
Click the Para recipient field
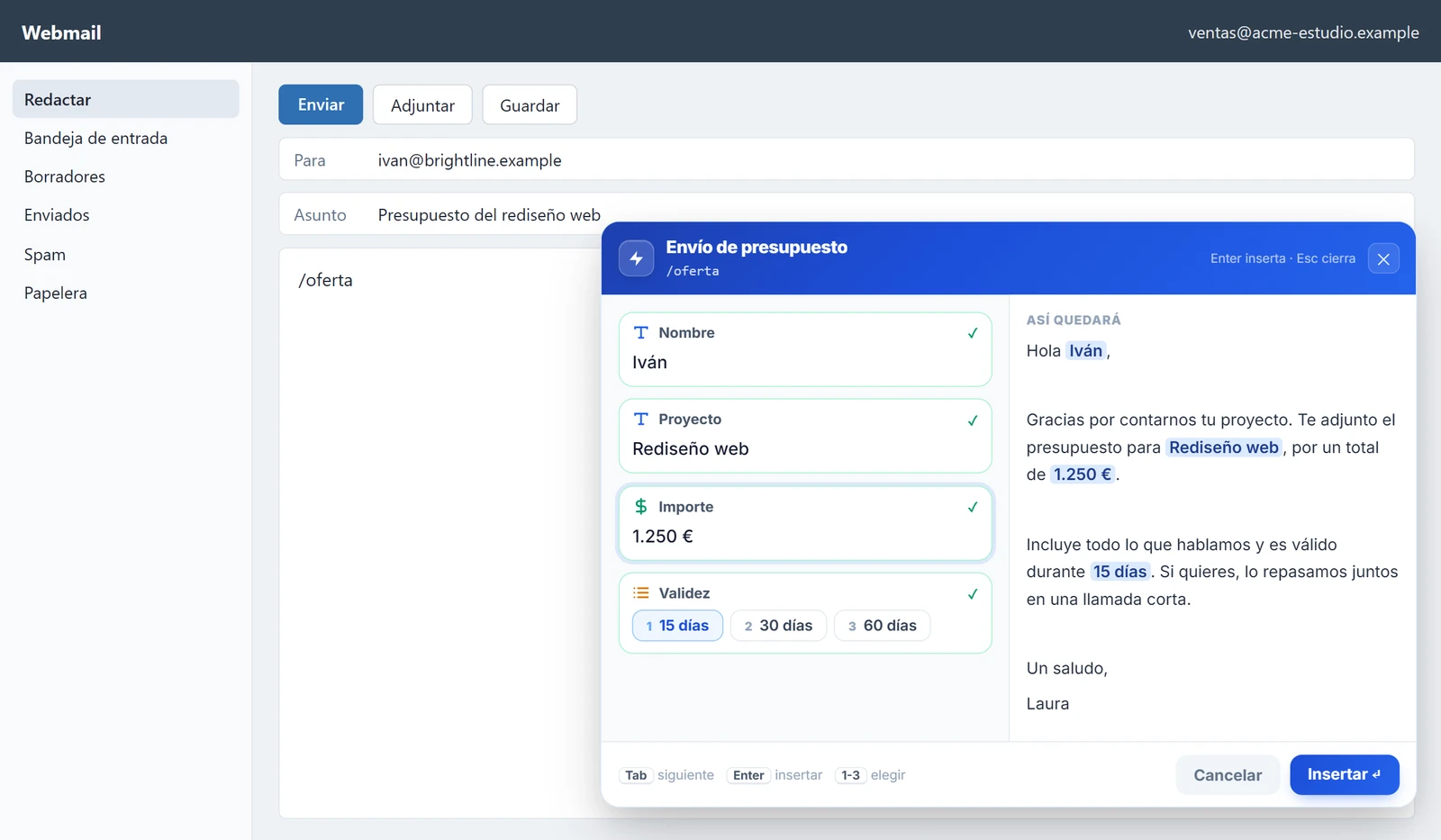click(847, 159)
